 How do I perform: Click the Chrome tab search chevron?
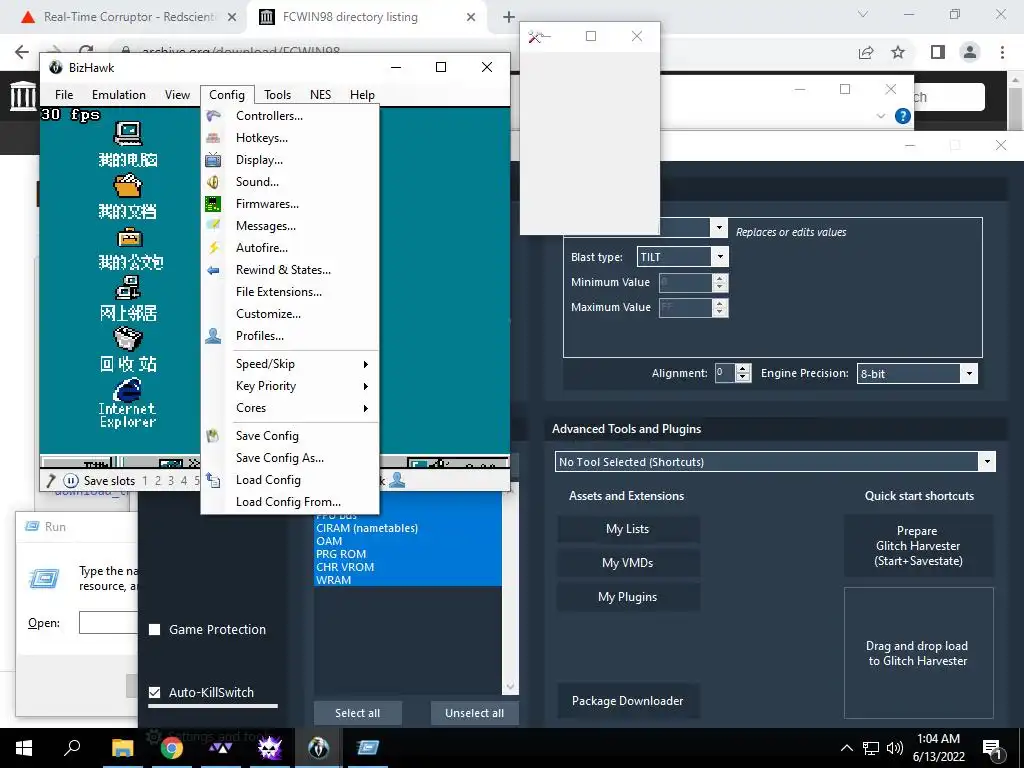(x=863, y=14)
